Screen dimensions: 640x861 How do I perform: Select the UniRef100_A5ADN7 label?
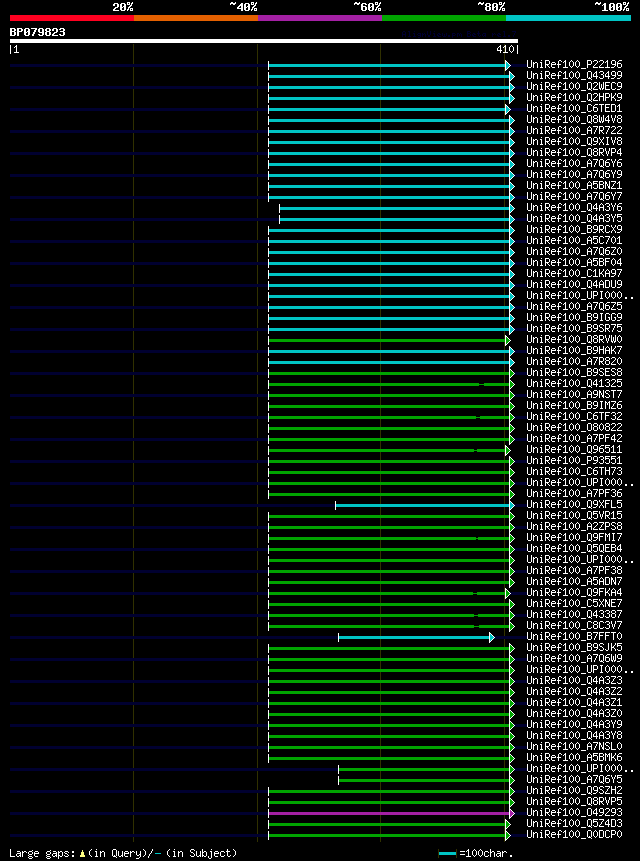point(574,582)
